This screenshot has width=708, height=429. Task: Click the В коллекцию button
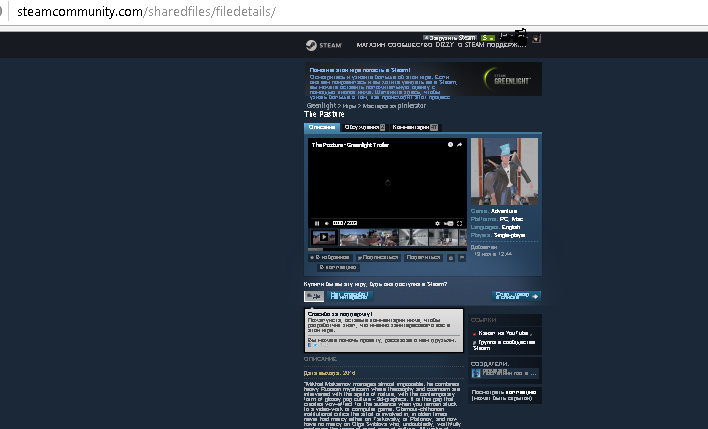point(338,267)
